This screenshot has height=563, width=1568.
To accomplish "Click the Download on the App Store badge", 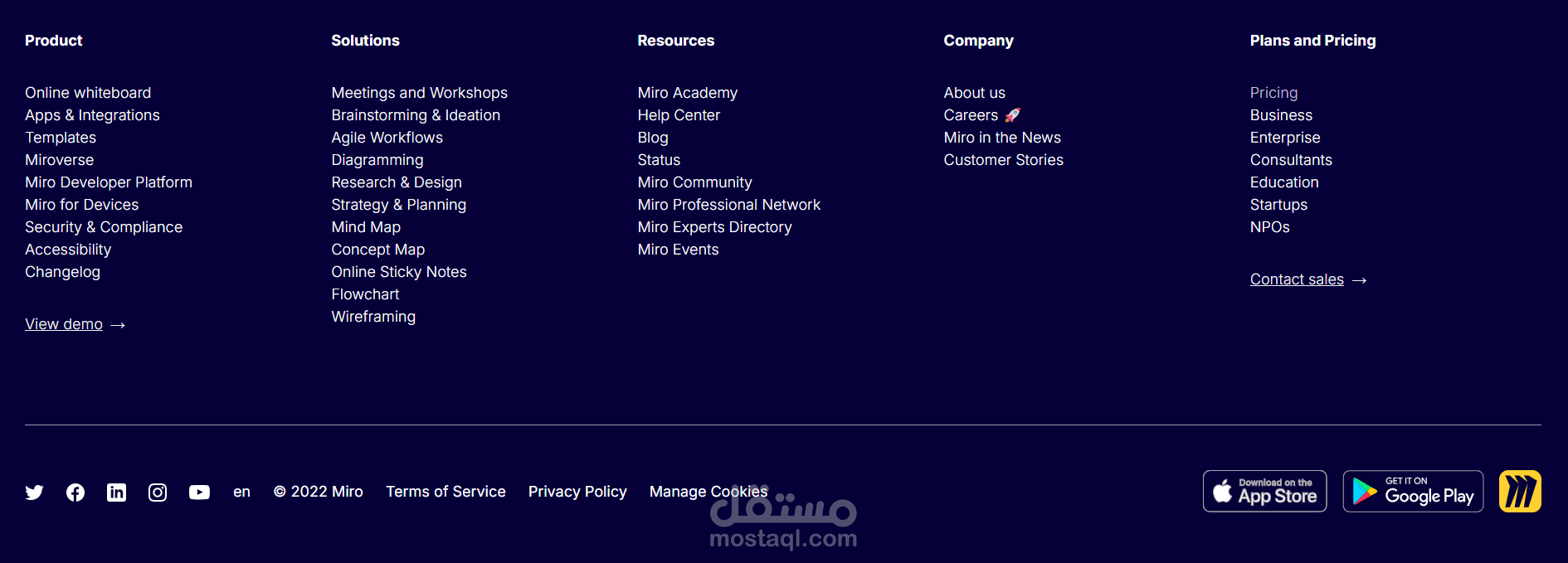I will click(1265, 492).
